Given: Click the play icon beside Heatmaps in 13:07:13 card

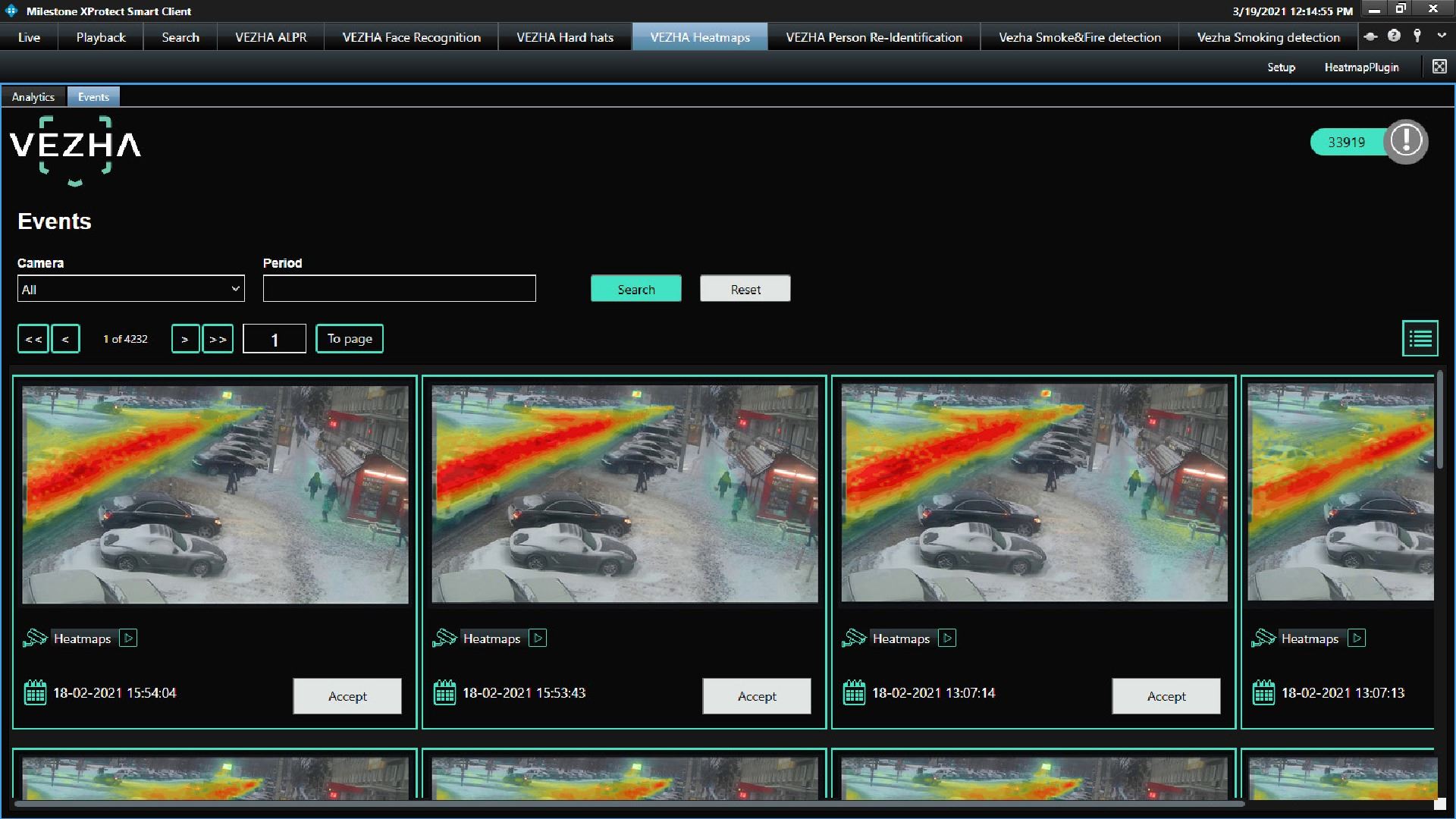Looking at the screenshot, I should click(1357, 638).
